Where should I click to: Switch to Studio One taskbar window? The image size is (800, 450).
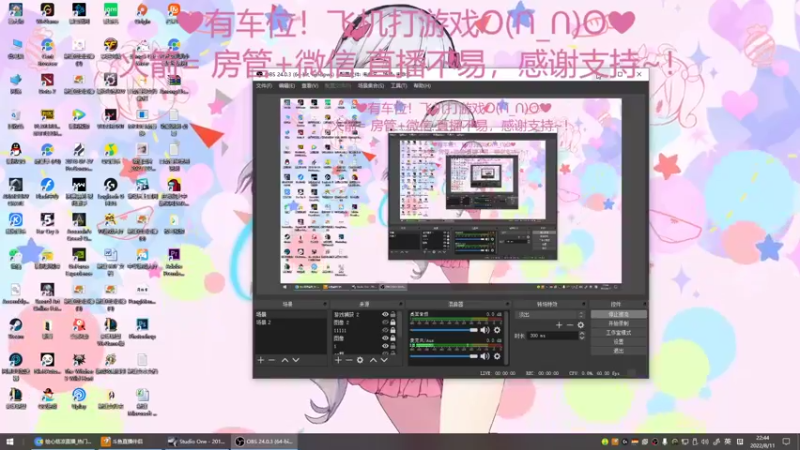196,441
